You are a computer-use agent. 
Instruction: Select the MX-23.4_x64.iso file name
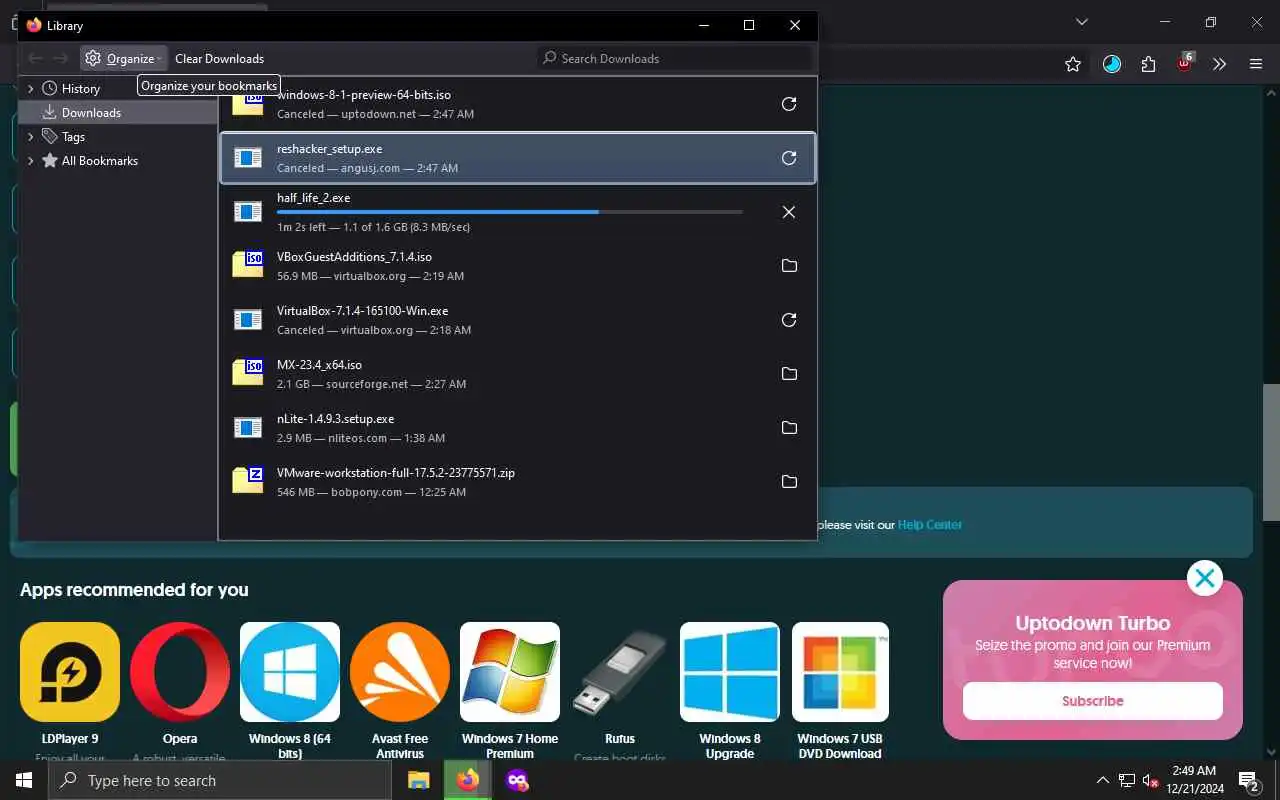point(319,365)
